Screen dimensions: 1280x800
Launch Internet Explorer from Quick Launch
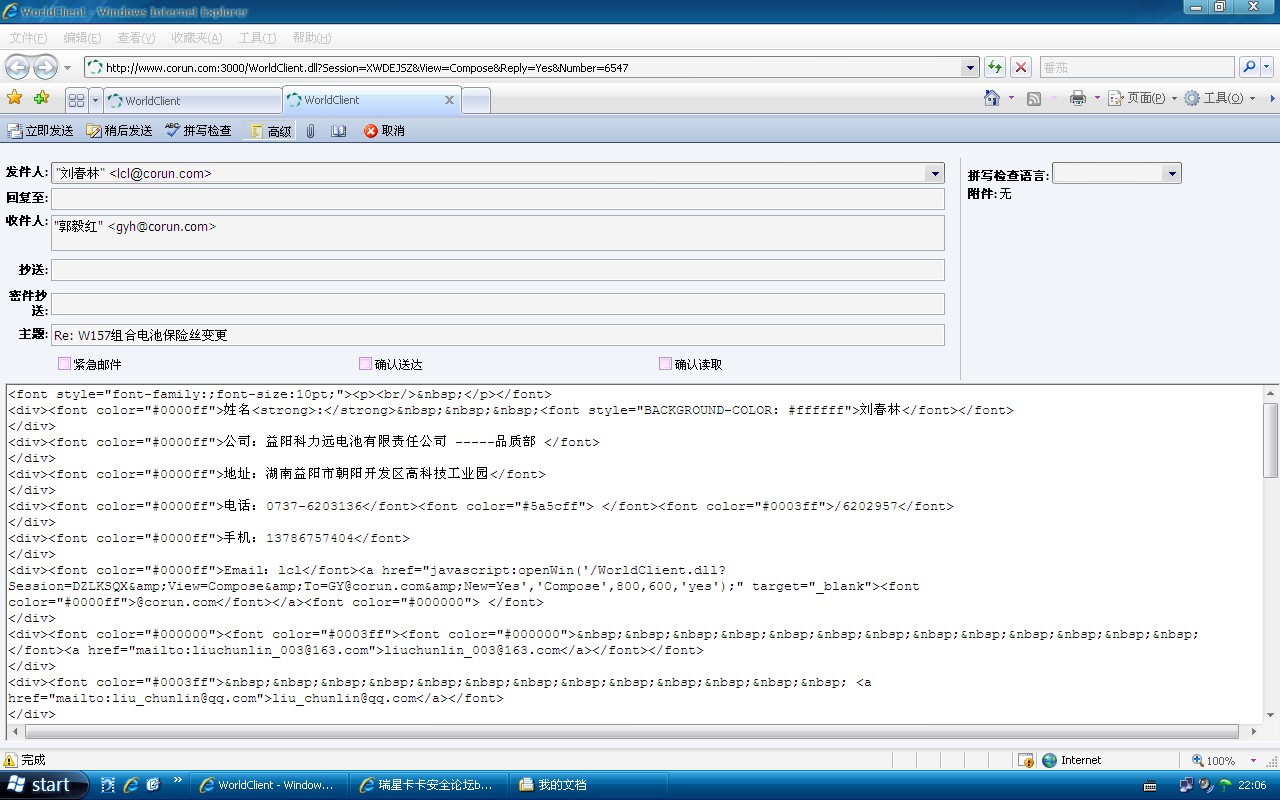tap(131, 785)
